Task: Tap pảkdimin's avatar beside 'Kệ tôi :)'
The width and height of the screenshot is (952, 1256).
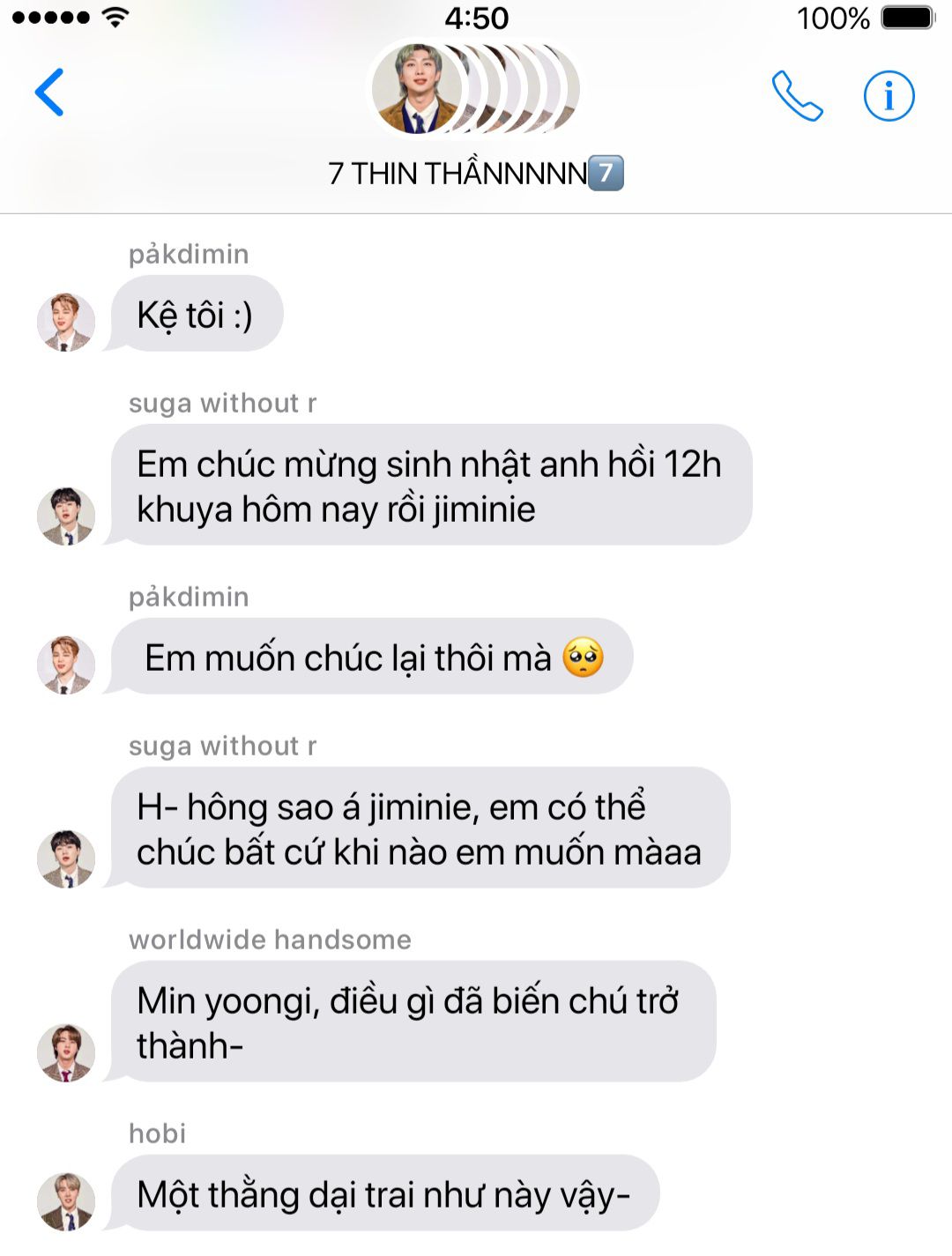Action: pos(65,323)
